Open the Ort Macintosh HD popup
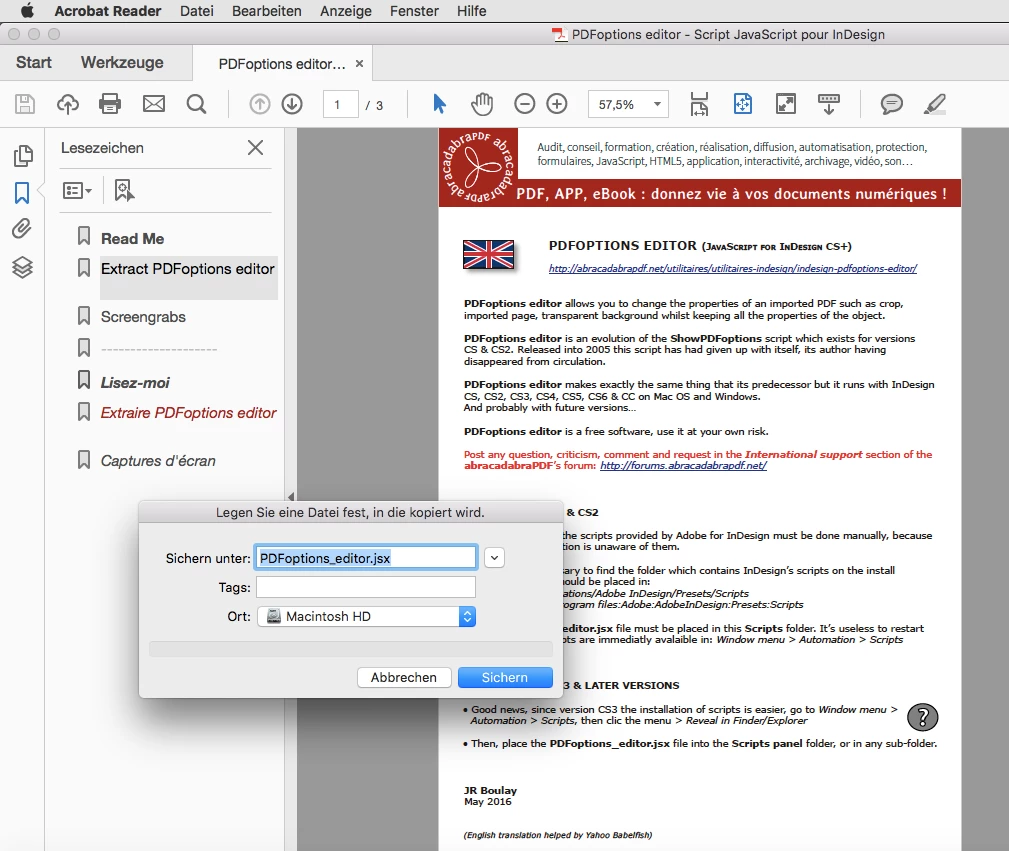 (x=366, y=617)
